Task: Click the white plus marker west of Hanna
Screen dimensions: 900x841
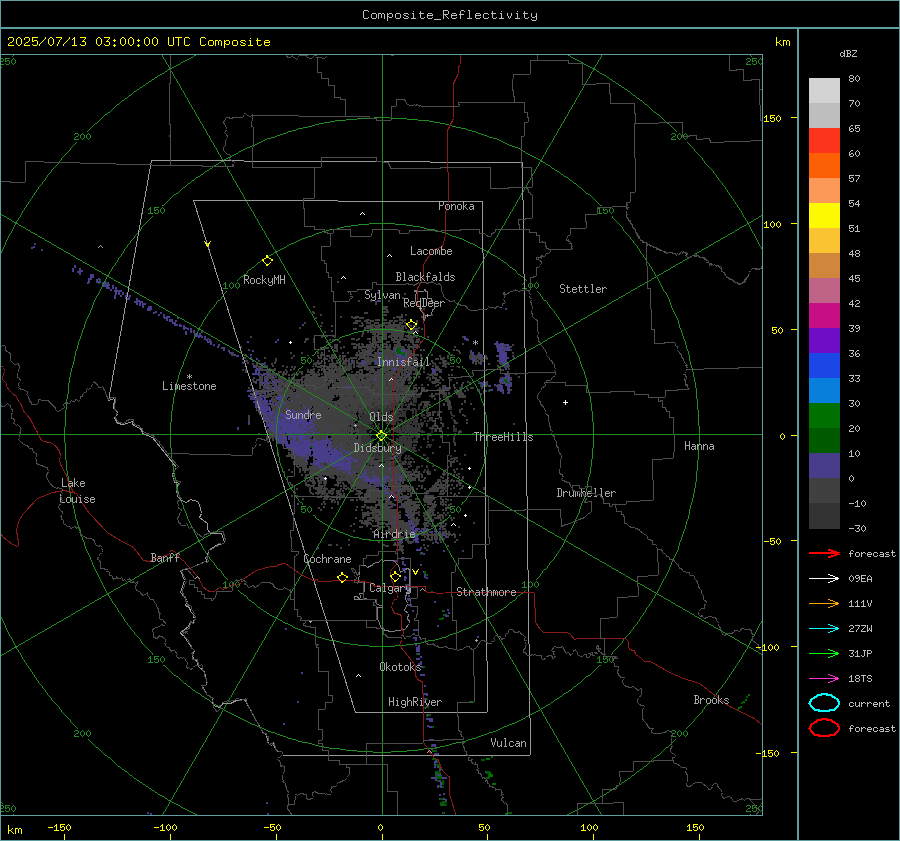Action: click(565, 402)
